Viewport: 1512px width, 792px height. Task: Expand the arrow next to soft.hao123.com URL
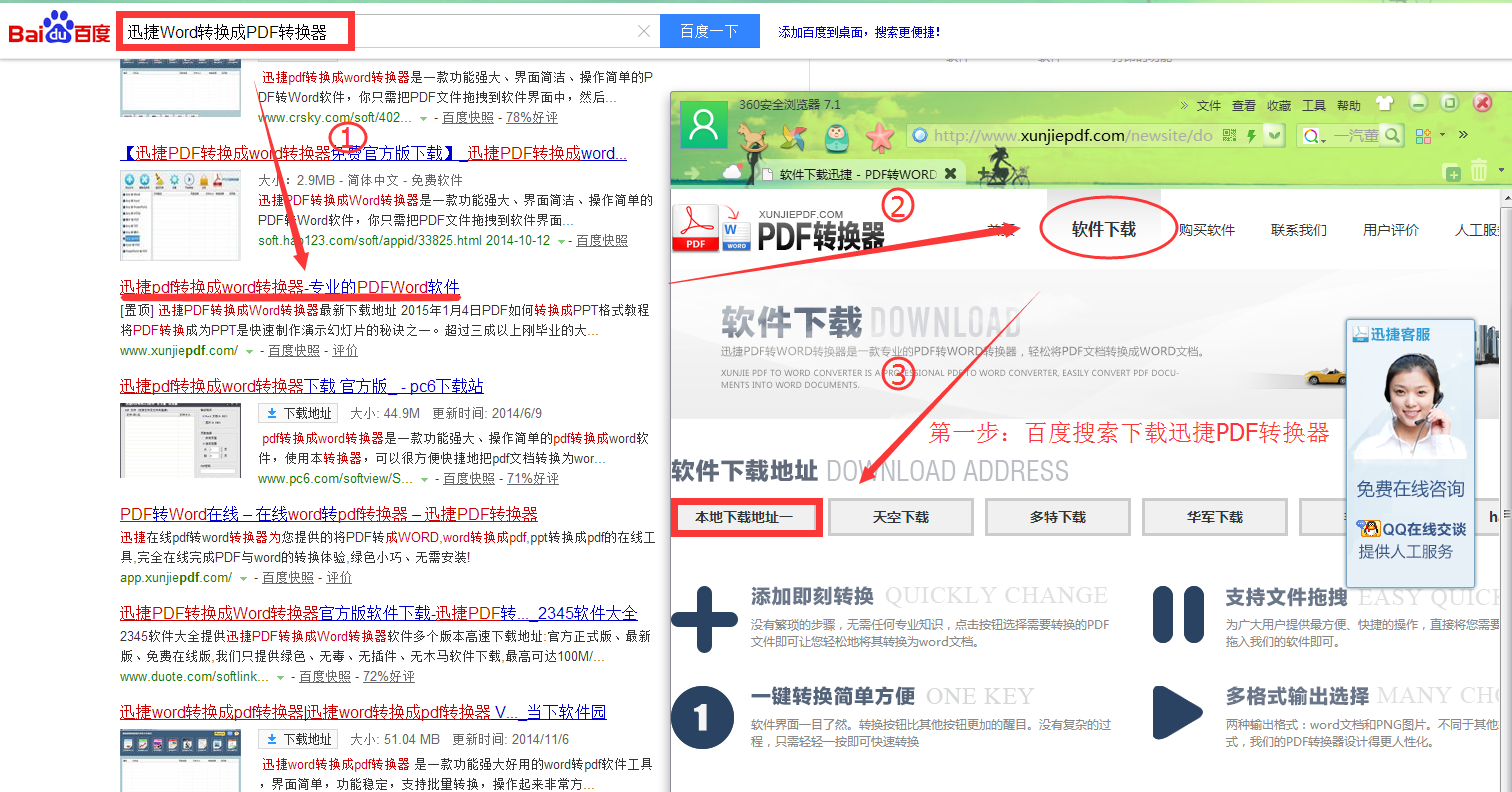[561, 242]
